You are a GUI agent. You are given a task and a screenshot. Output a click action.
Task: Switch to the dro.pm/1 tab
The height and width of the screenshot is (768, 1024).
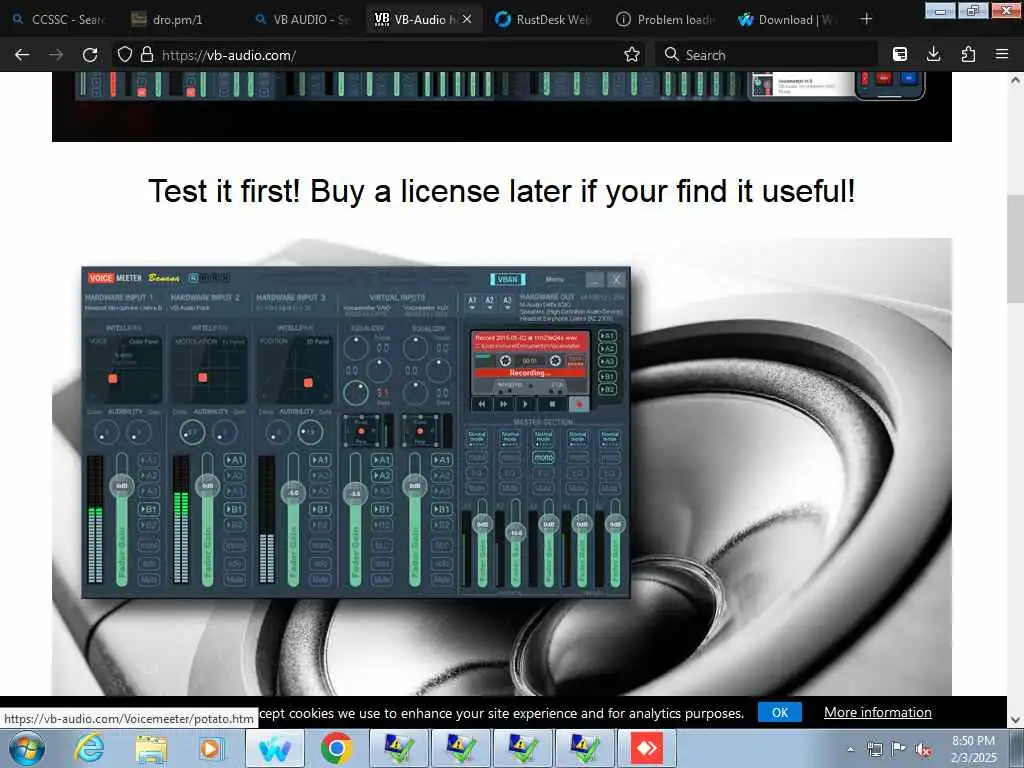coord(176,20)
